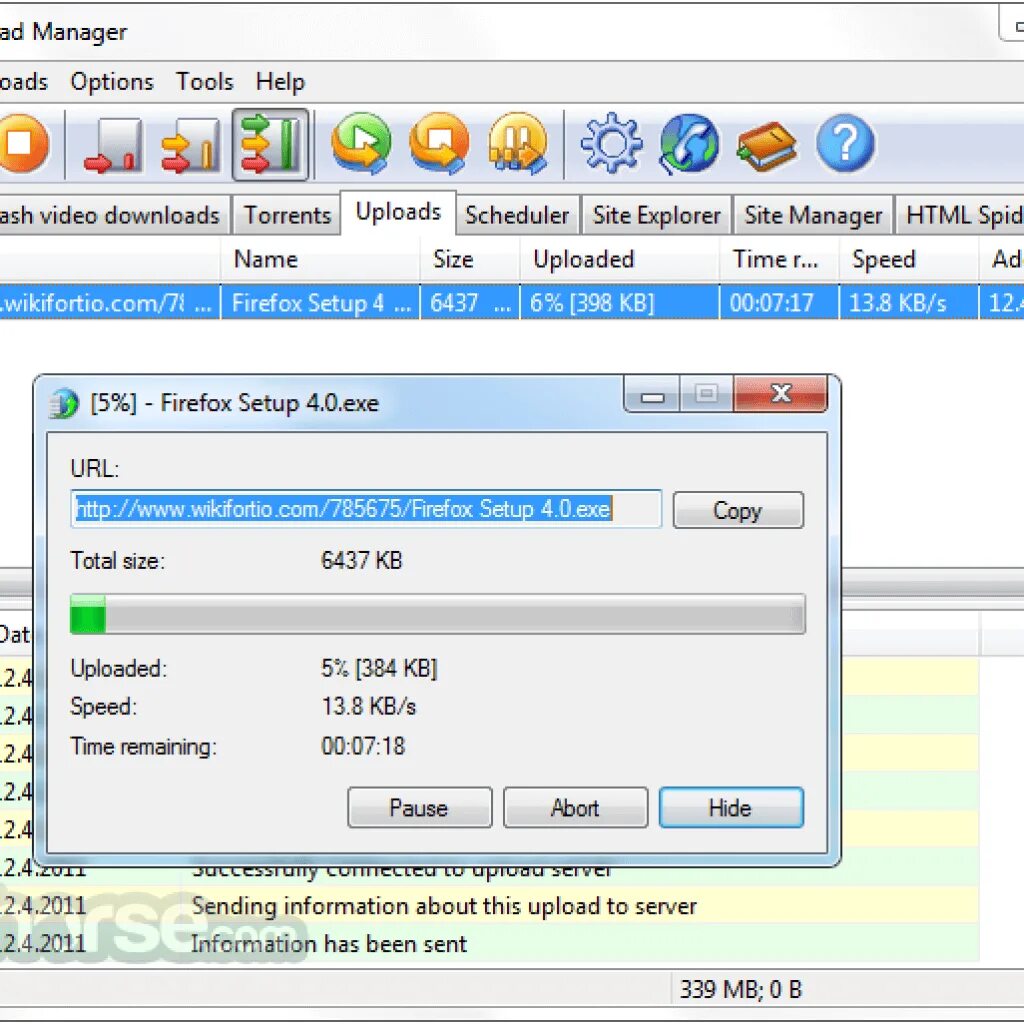Click the URL field in upload dialog
Viewport: 1024px width, 1024px height.
point(366,509)
